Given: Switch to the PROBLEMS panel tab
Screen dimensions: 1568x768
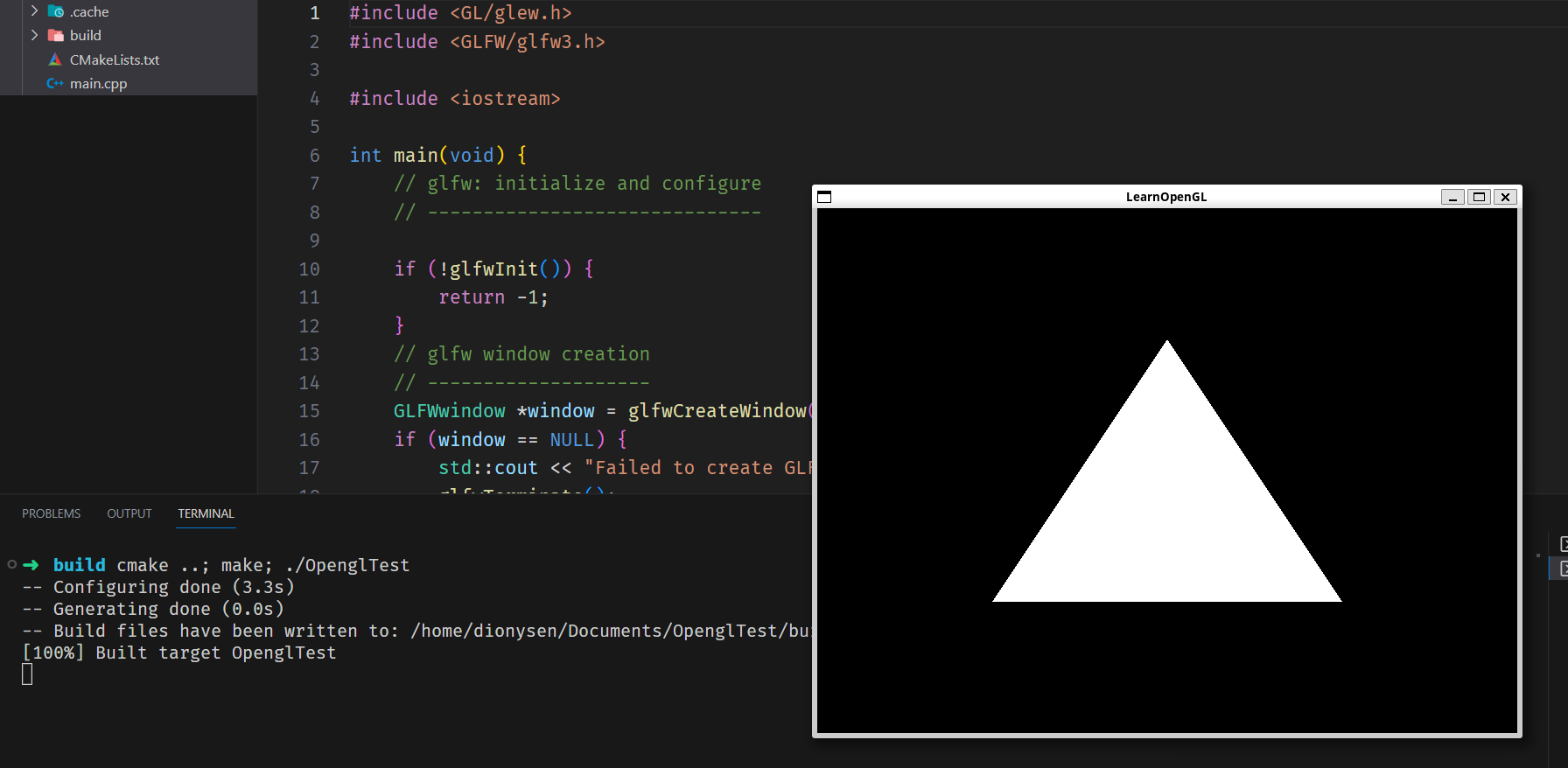Looking at the screenshot, I should (51, 513).
